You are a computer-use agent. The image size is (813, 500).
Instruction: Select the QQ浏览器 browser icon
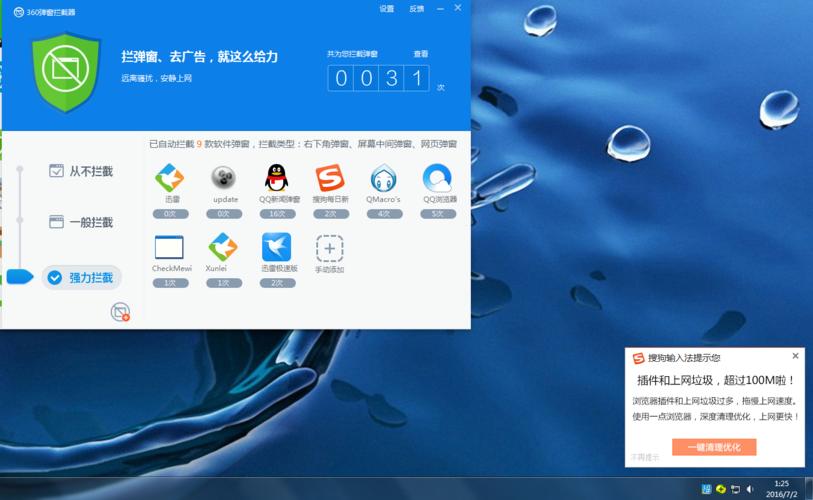click(x=437, y=178)
